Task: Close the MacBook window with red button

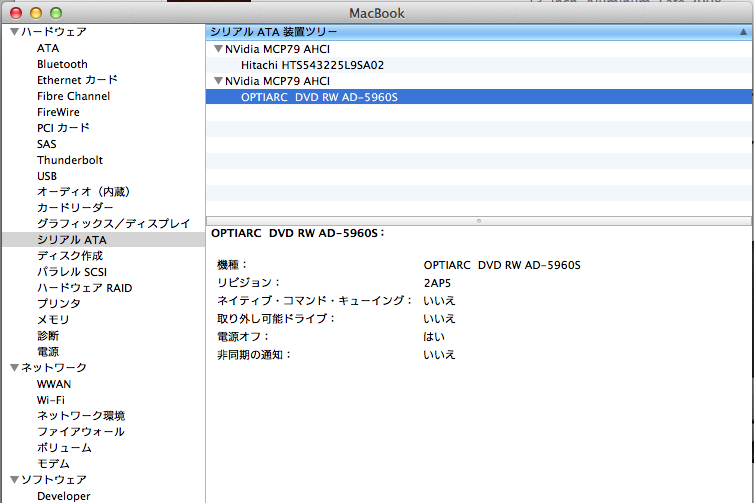Action: (x=16, y=13)
